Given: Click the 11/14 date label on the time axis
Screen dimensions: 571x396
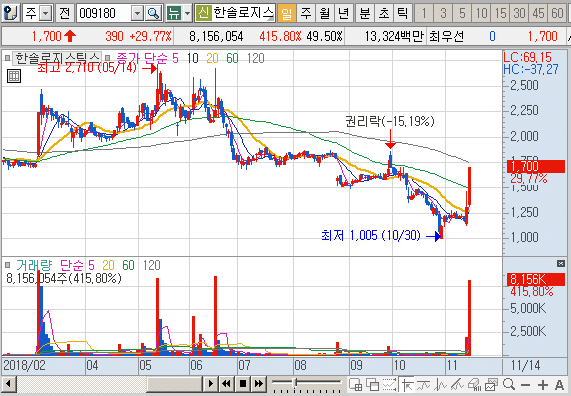Looking at the screenshot, I should (x=525, y=365).
